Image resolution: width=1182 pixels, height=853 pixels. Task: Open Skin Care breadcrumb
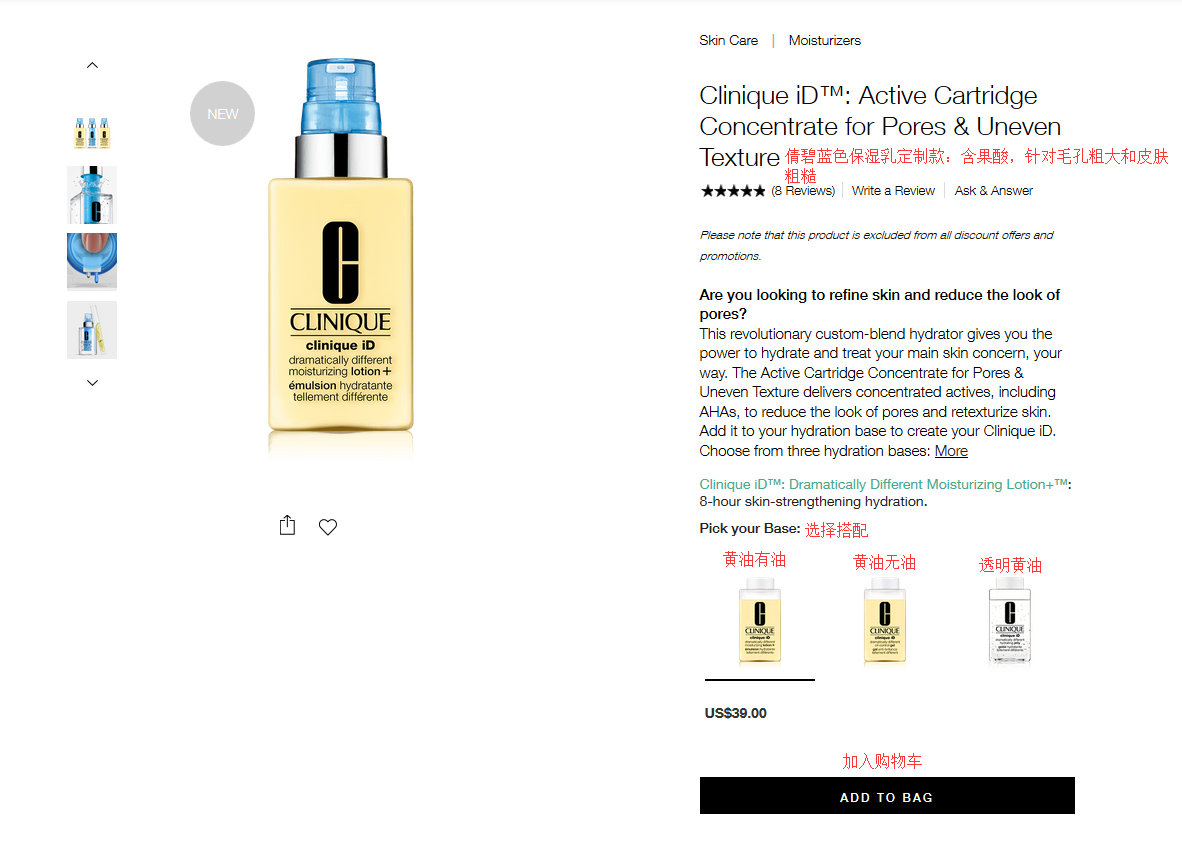[728, 41]
